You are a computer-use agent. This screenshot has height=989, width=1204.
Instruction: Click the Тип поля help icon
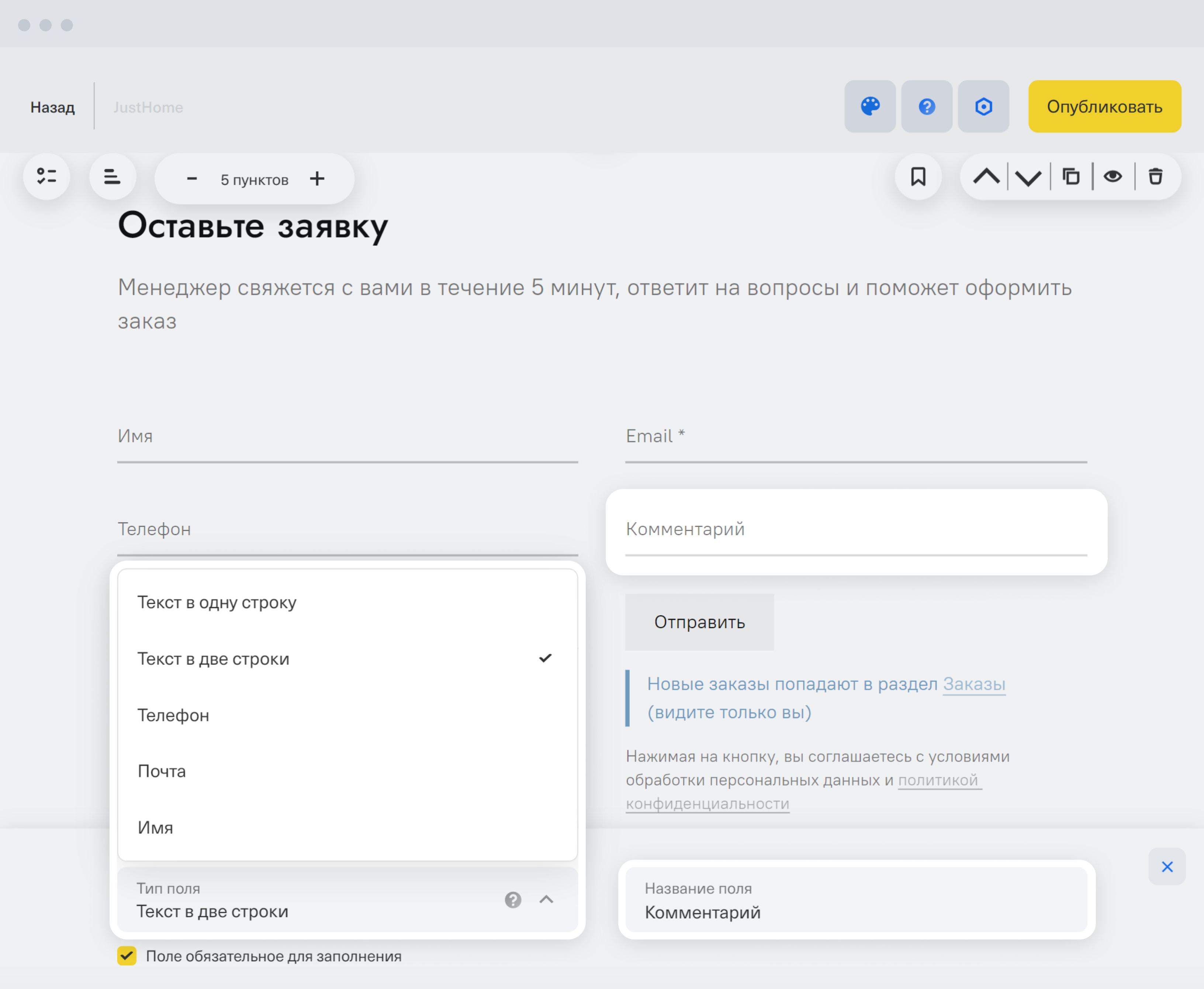(x=513, y=900)
